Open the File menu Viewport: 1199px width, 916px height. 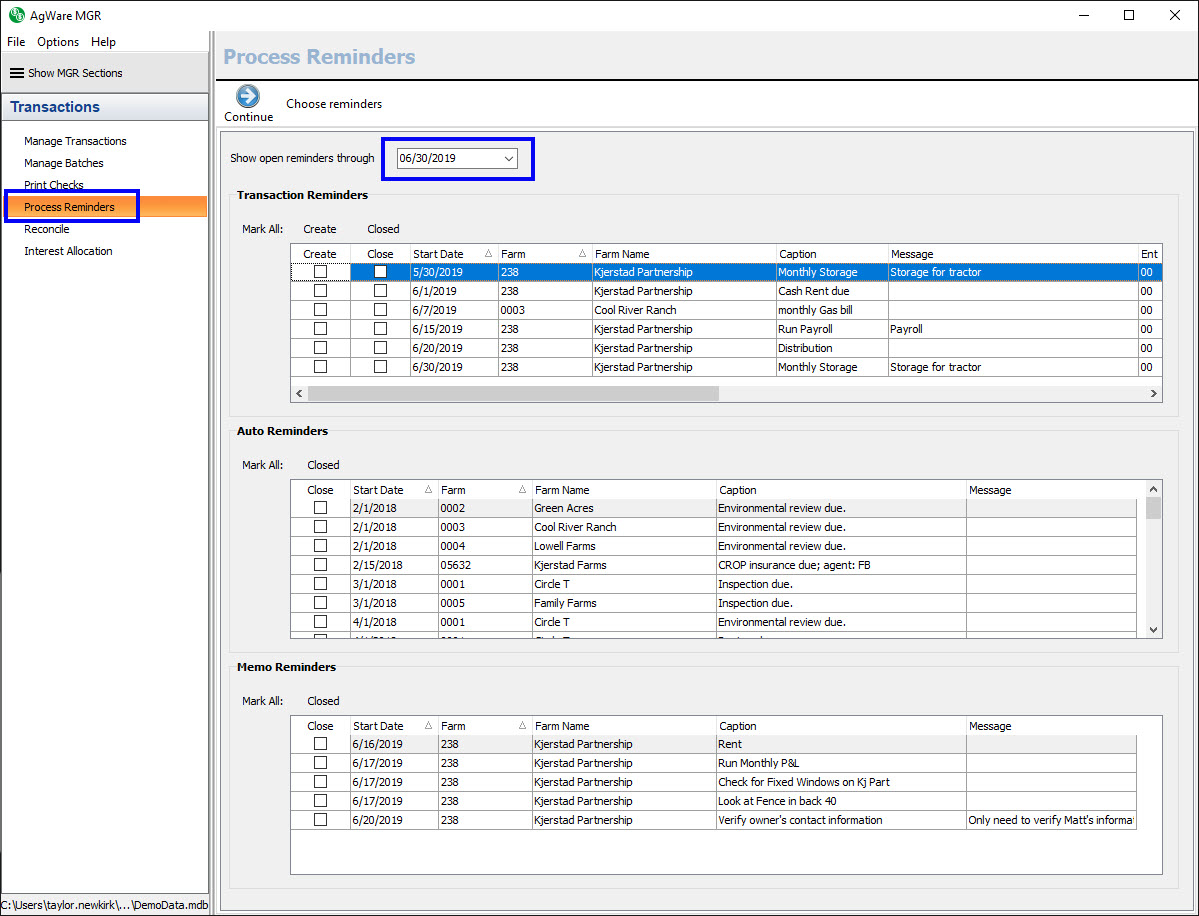pyautogui.click(x=16, y=42)
